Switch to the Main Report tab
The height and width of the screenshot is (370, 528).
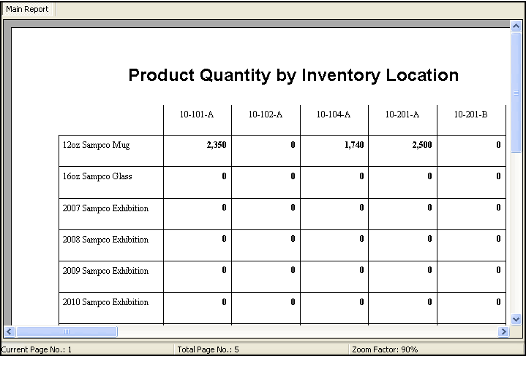pos(27,9)
